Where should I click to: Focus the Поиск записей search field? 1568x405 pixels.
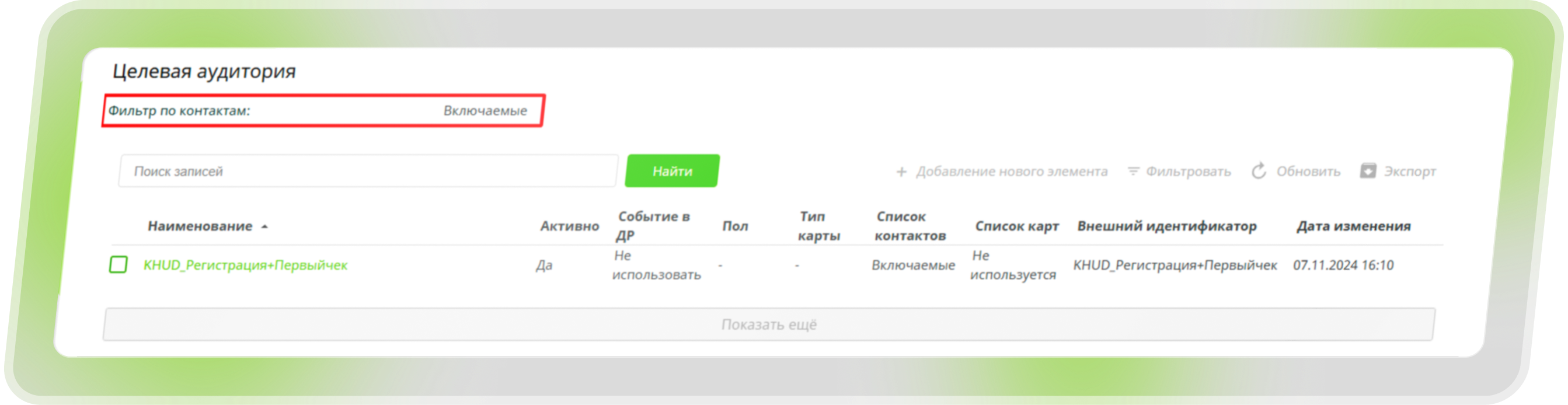click(x=368, y=172)
